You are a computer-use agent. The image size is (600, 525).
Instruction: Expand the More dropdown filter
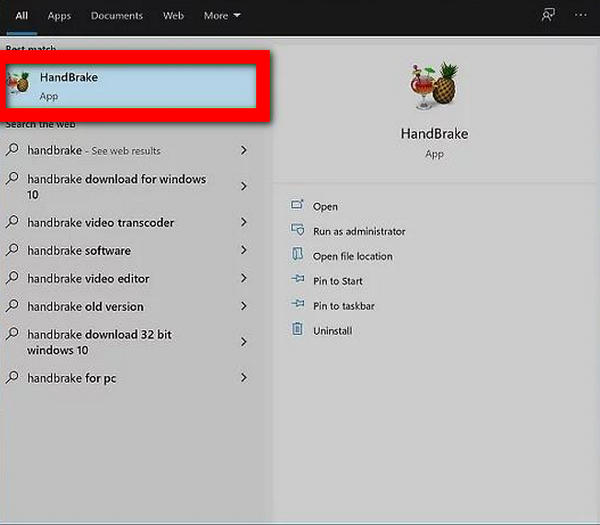click(222, 16)
